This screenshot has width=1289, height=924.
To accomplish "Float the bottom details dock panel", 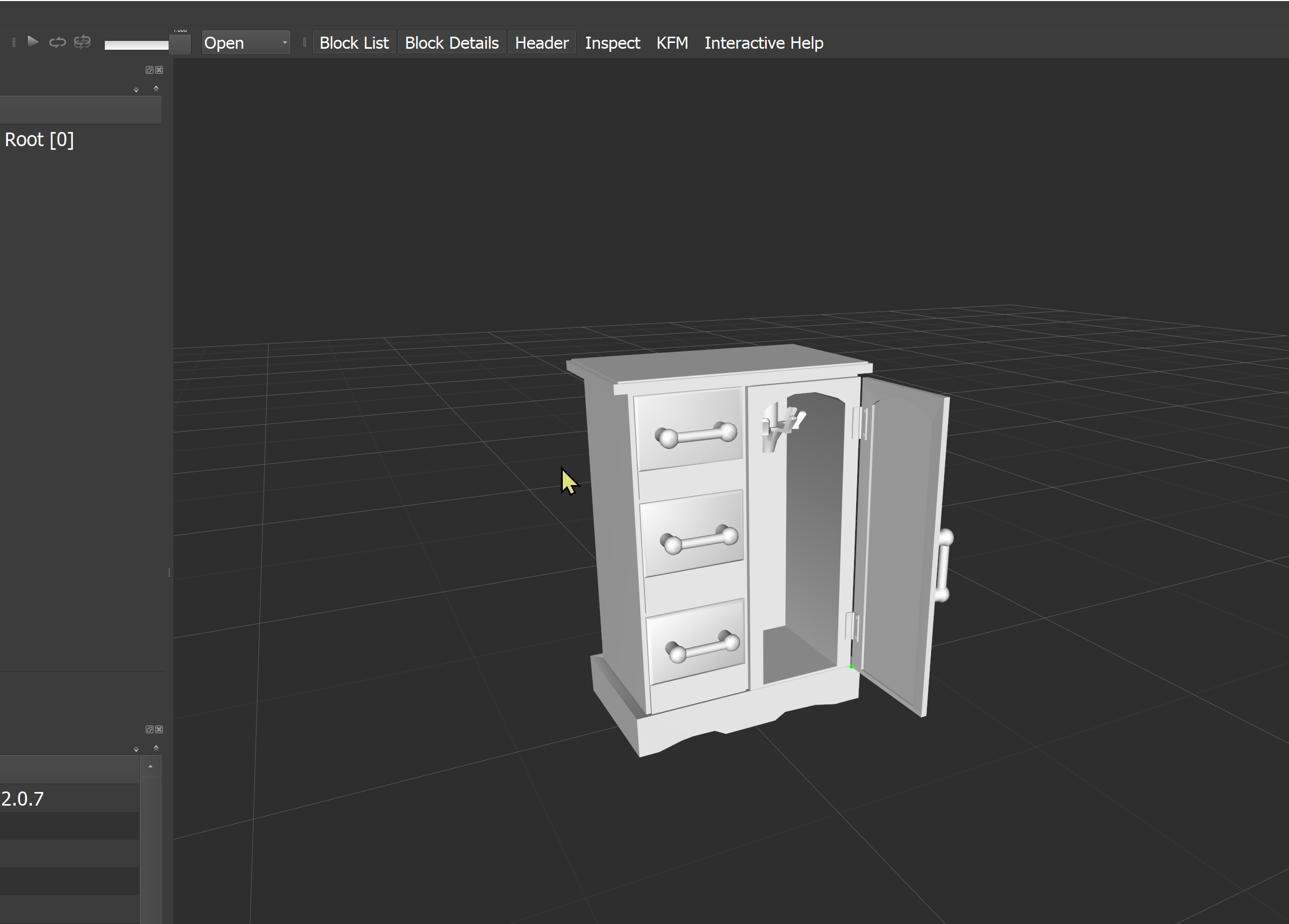I will pyautogui.click(x=149, y=729).
